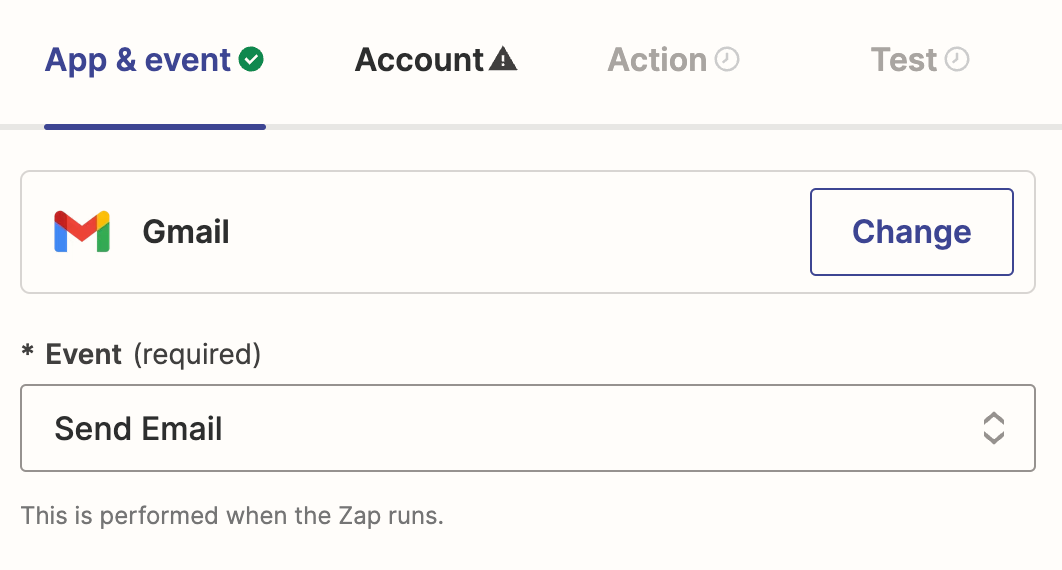
Task: Switch to the Account tab
Action: tap(420, 61)
